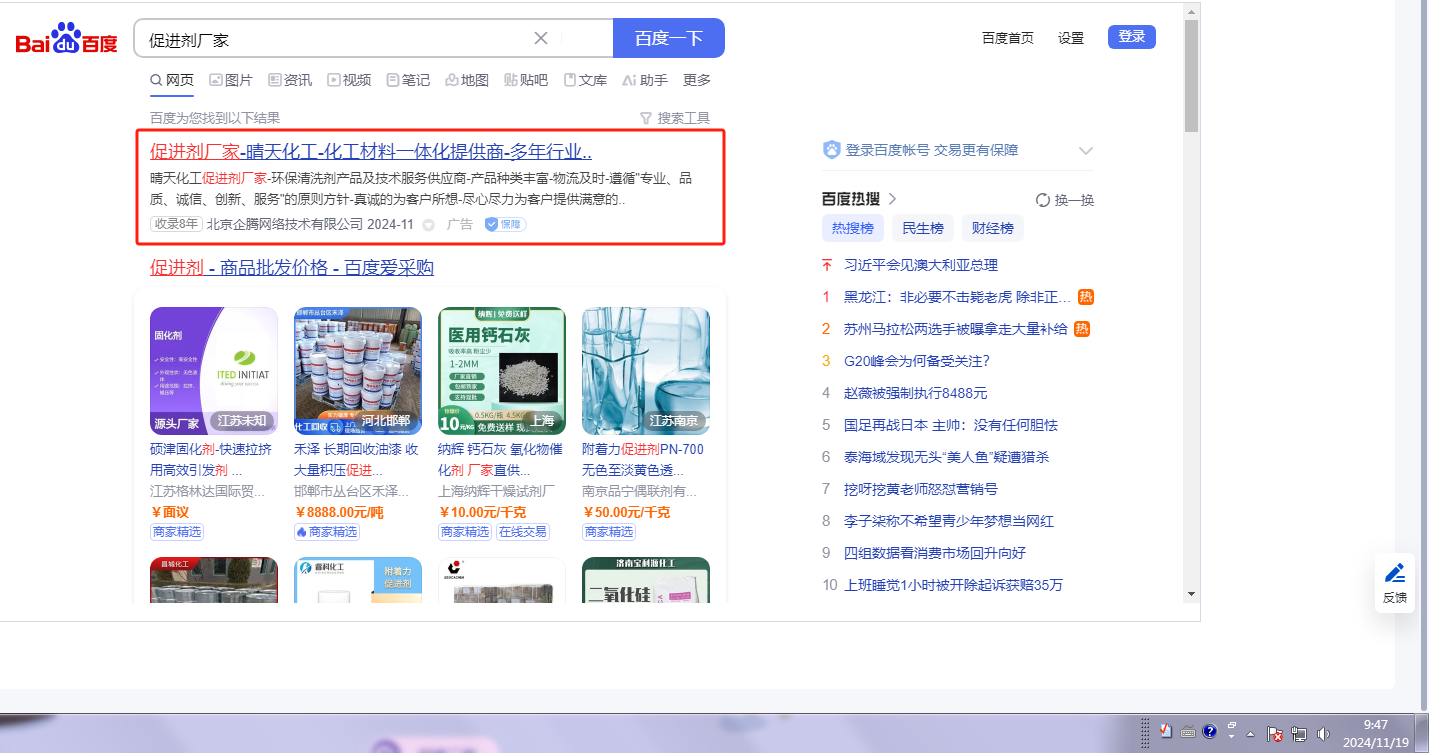Switch to the 图片 tab
The image size is (1429, 753).
[231, 80]
